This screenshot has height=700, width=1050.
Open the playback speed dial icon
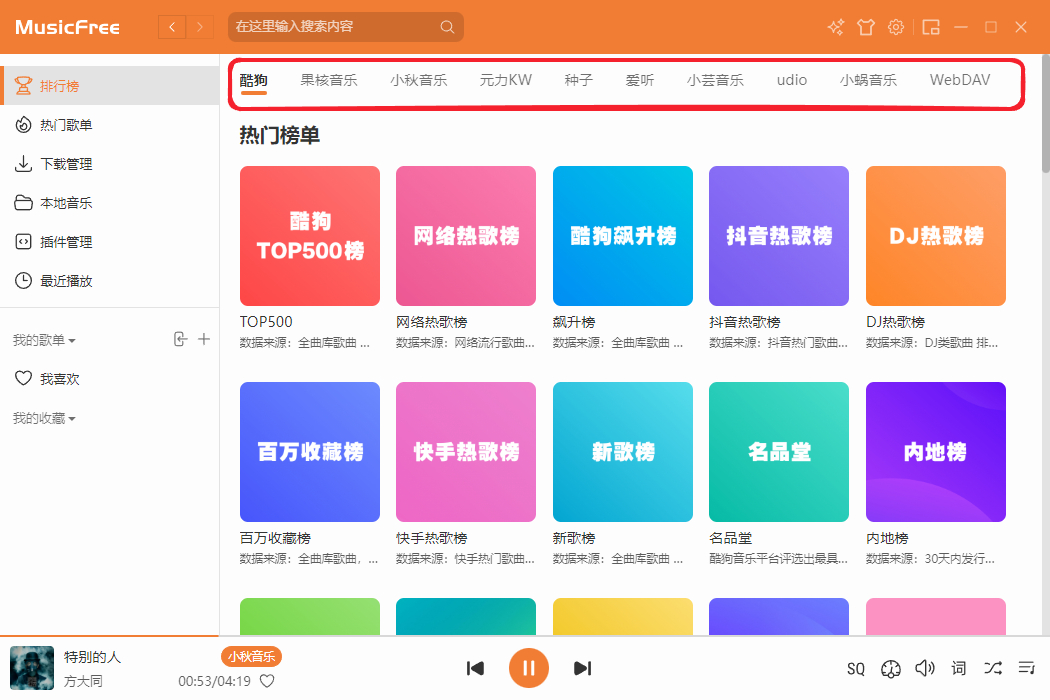(891, 669)
